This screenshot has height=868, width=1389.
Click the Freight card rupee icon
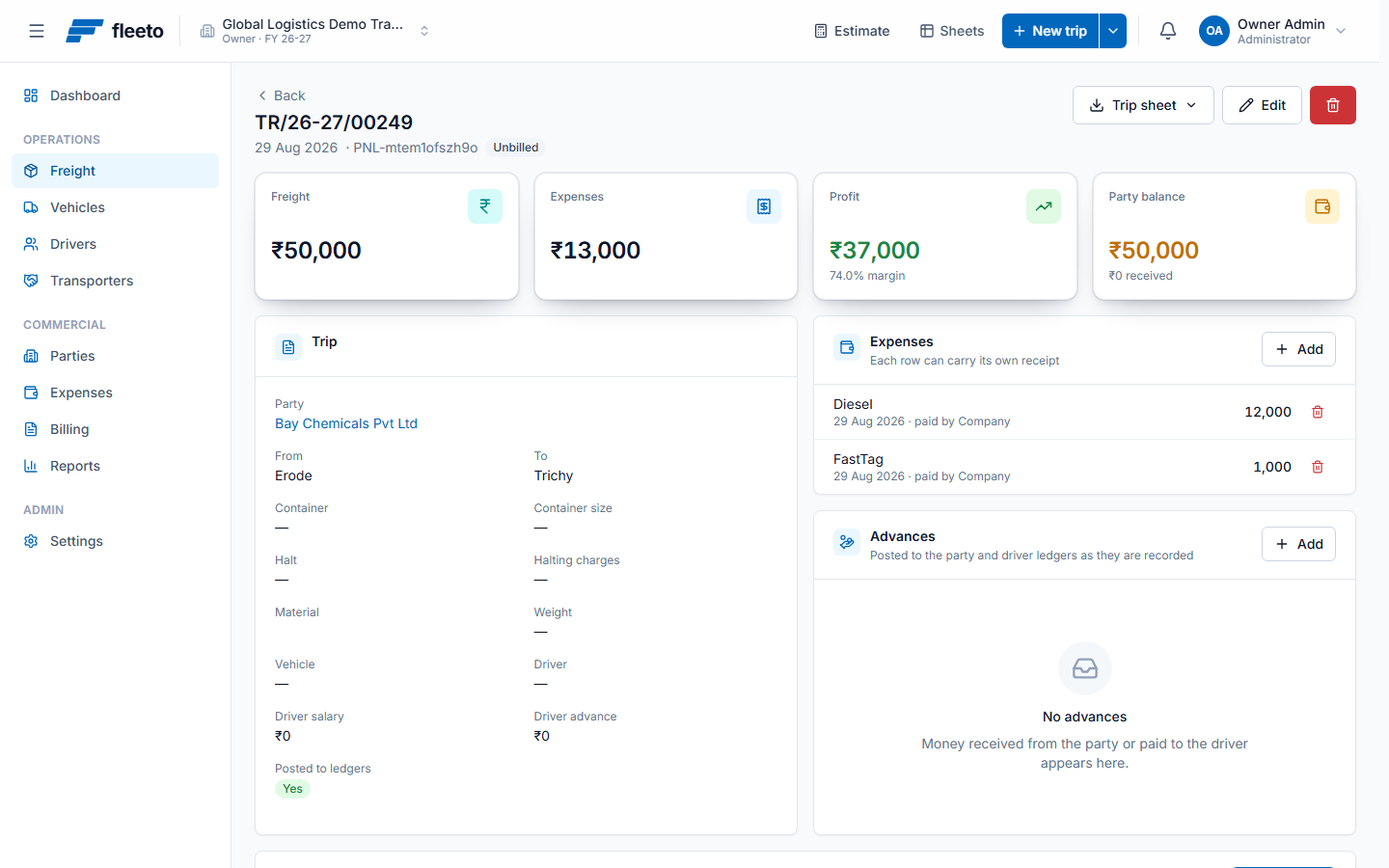[x=485, y=206]
